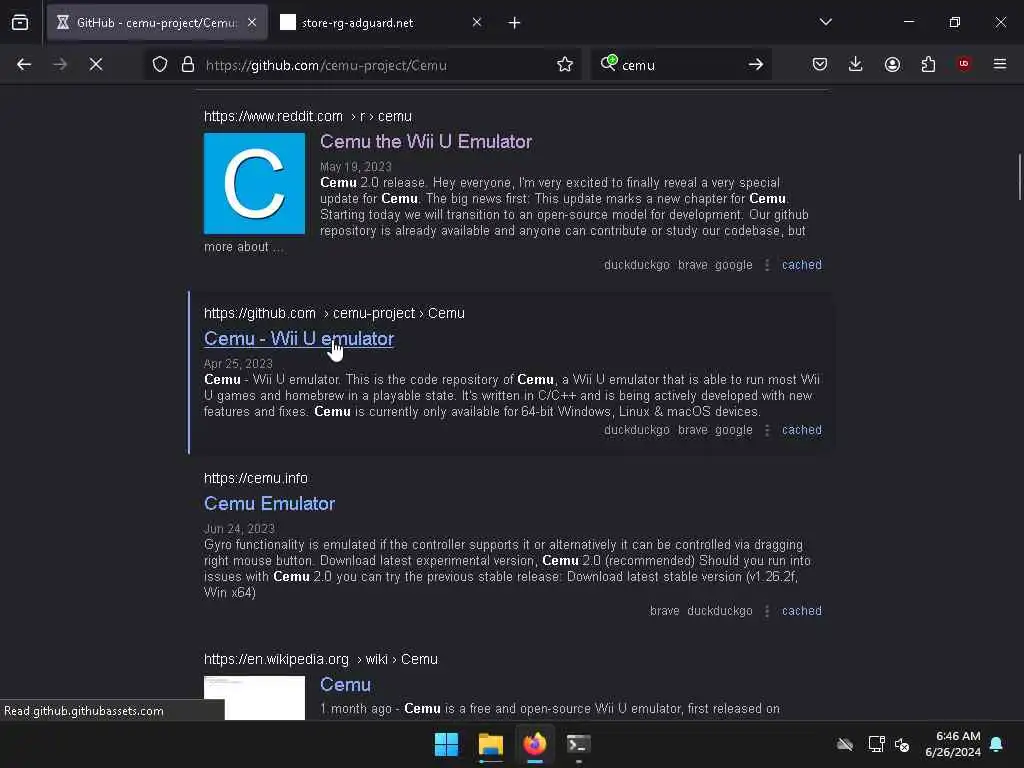Open cached version of the reddit result
Viewport: 1024px width, 768px height.
pos(801,264)
